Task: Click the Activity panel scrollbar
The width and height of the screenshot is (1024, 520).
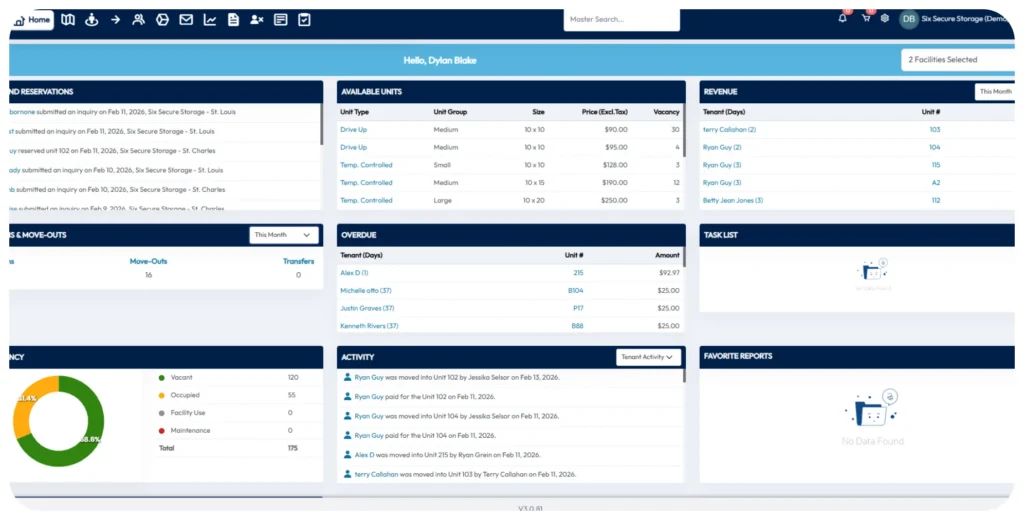Action: (684, 375)
